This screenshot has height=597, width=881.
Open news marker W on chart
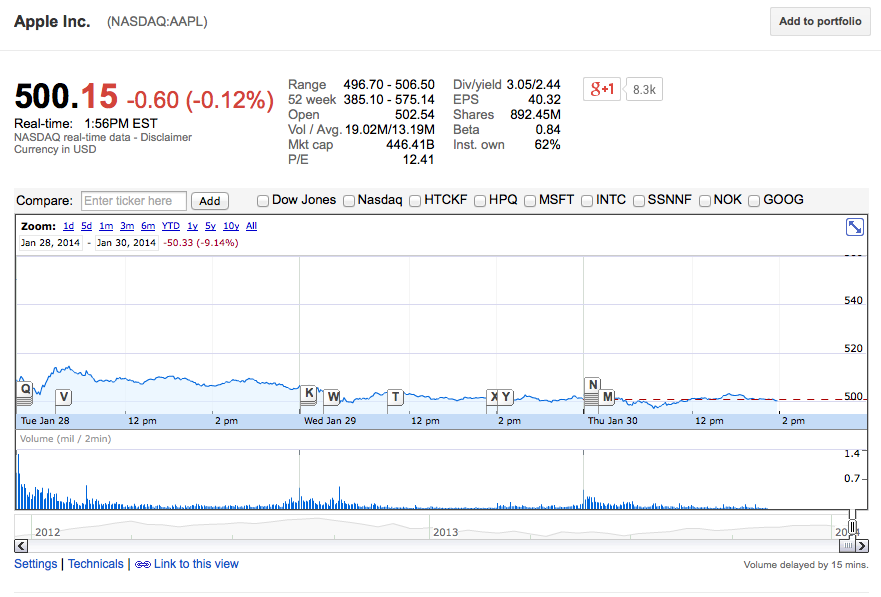(333, 397)
